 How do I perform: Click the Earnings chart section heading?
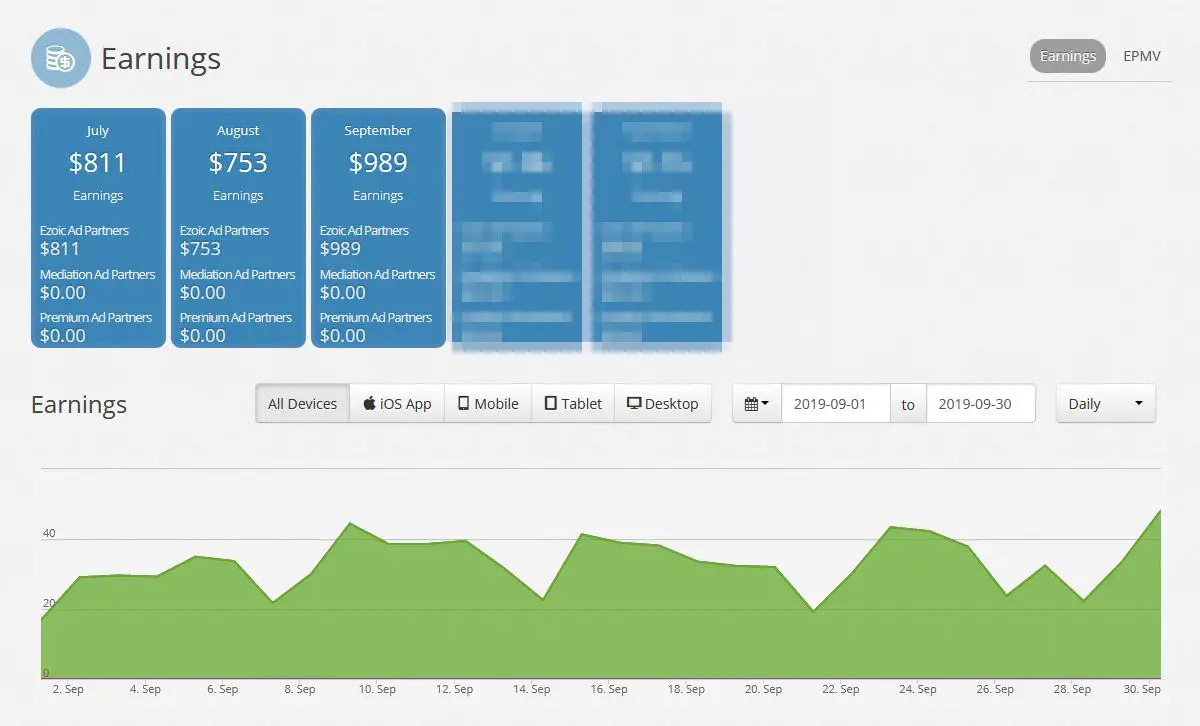(79, 404)
